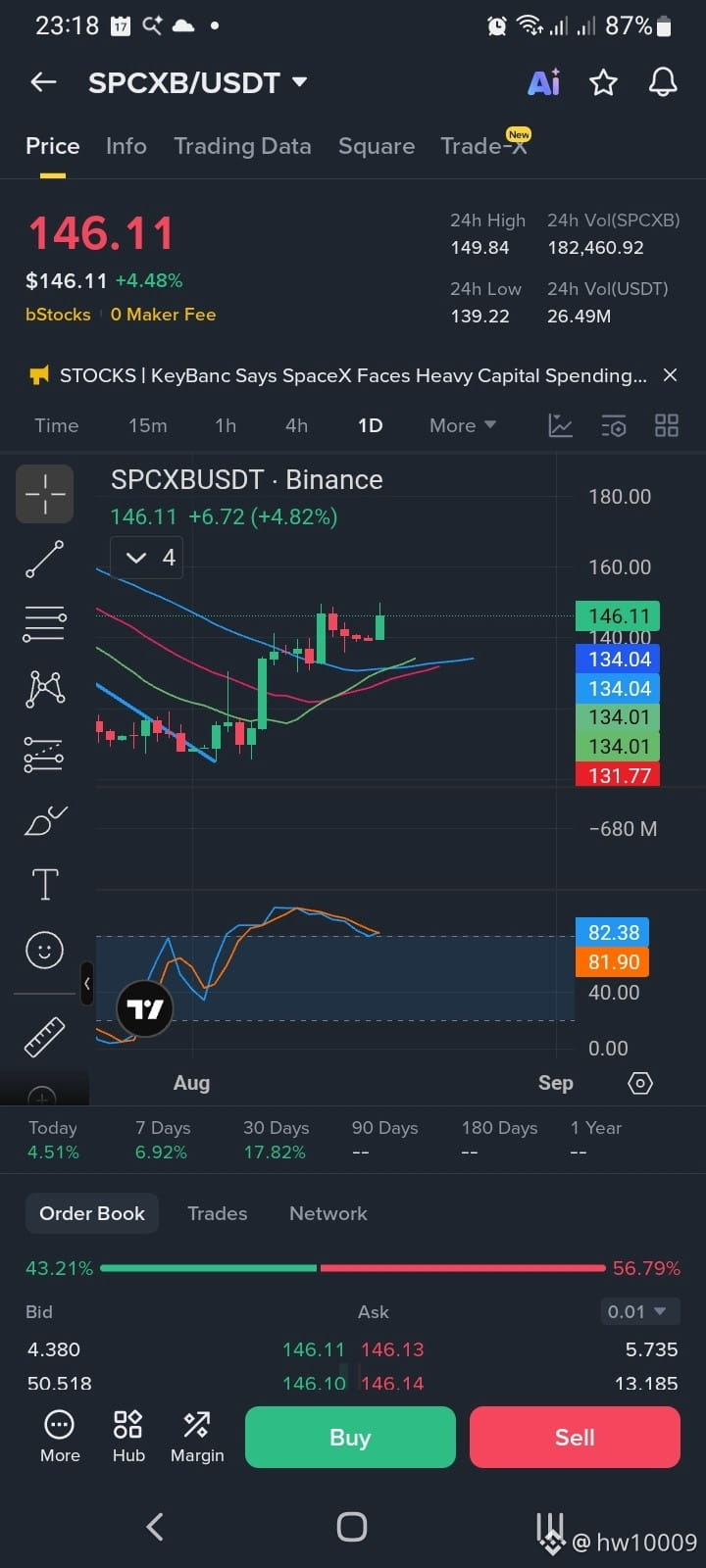Screen dimensions: 706x1568
Task: Click the red 131.77 axis label
Action: click(618, 775)
